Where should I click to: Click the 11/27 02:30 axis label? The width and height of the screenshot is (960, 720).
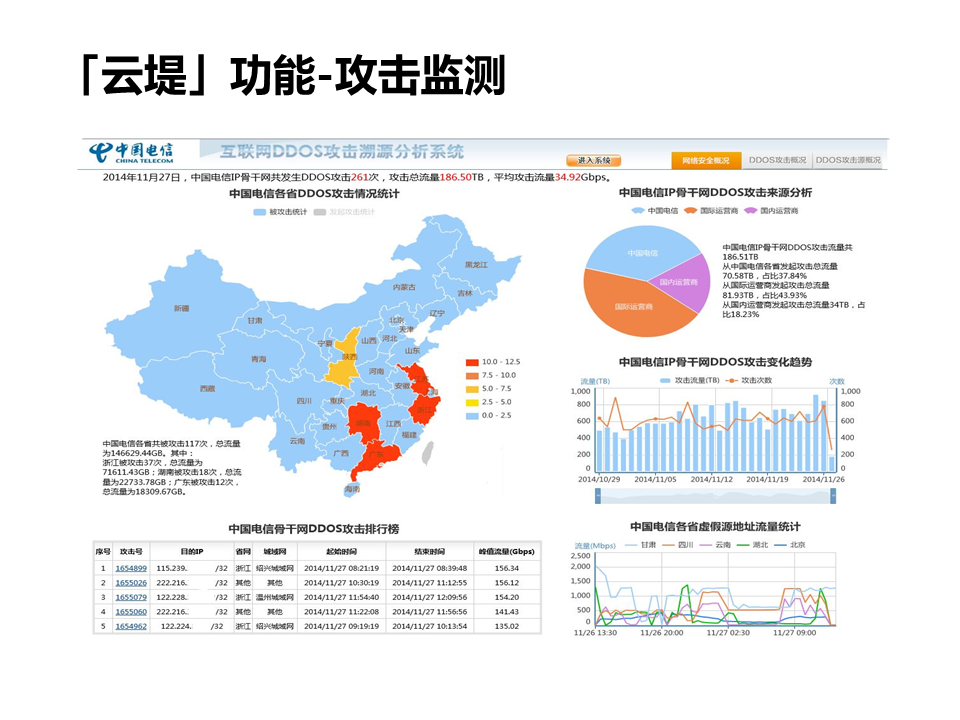728,633
